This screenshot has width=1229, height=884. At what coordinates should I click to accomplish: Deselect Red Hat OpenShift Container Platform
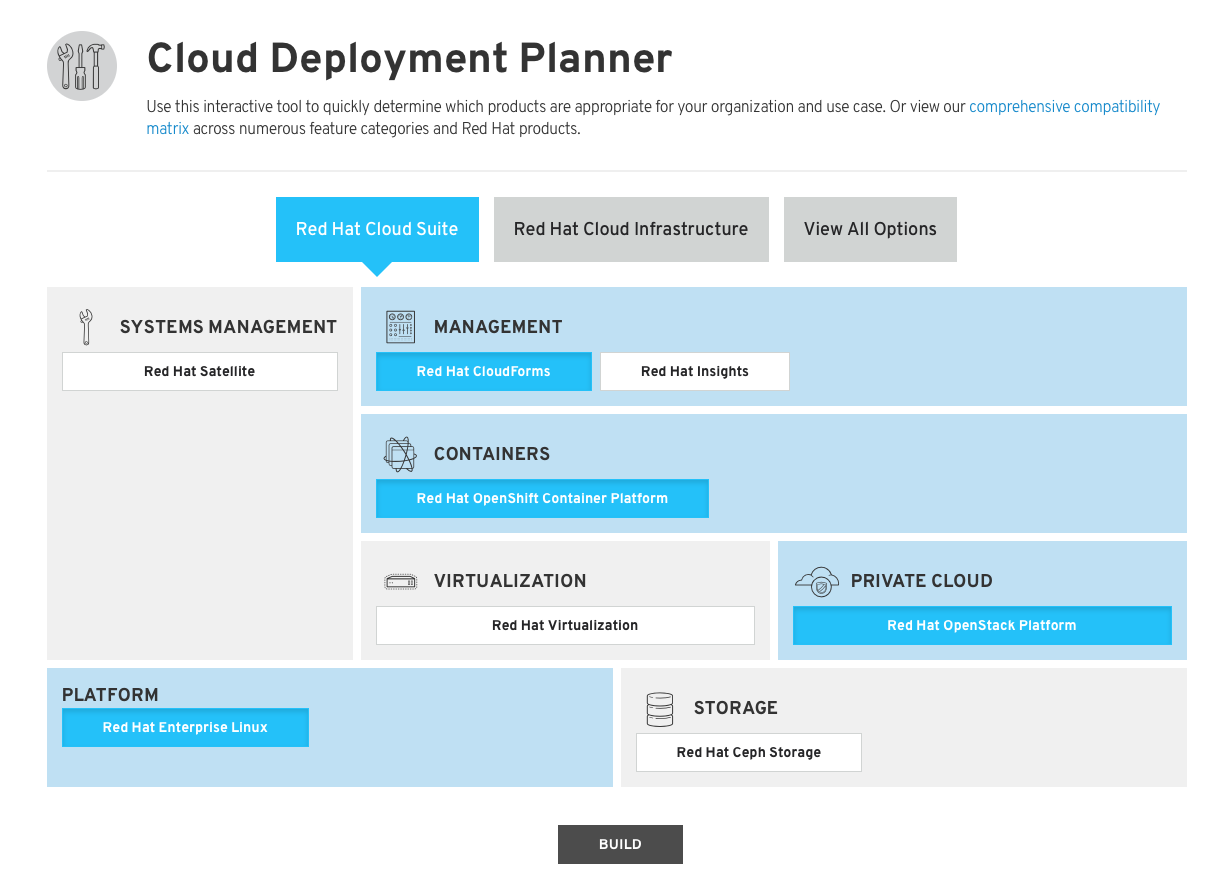click(x=542, y=498)
